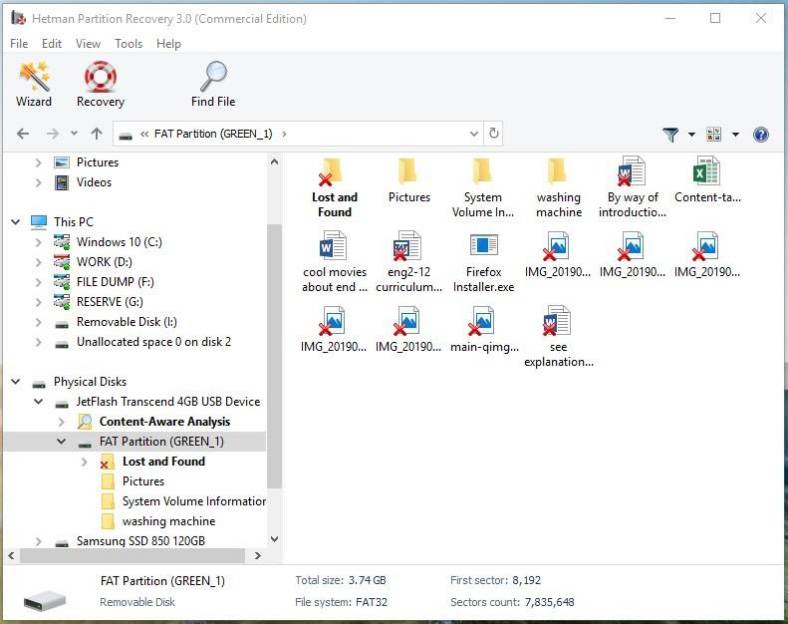Open the blue help icon
Viewport: 788px width, 624px height.
pyautogui.click(x=761, y=134)
